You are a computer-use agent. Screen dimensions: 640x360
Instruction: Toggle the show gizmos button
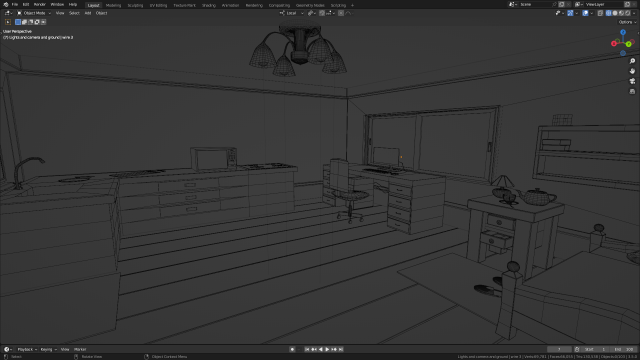pos(570,13)
